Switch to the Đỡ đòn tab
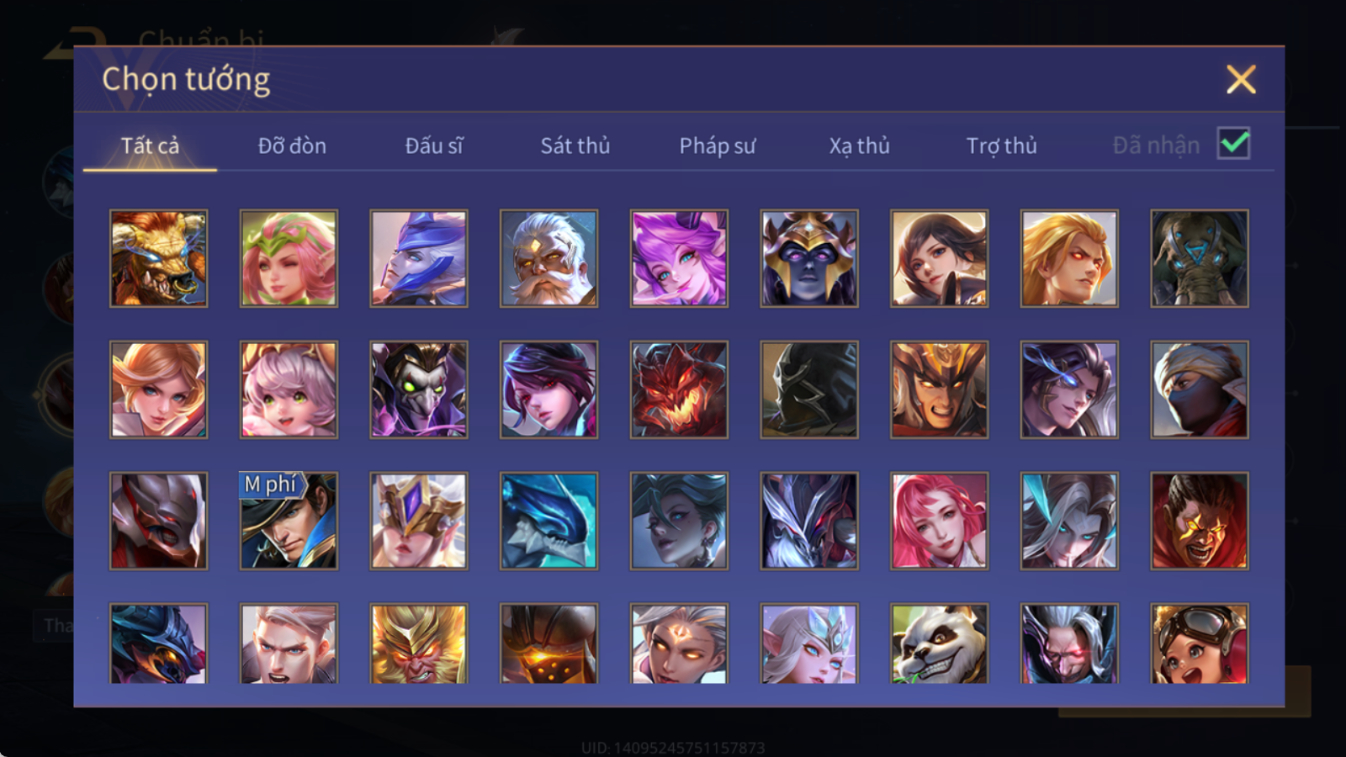This screenshot has width=1346, height=757. [x=292, y=146]
